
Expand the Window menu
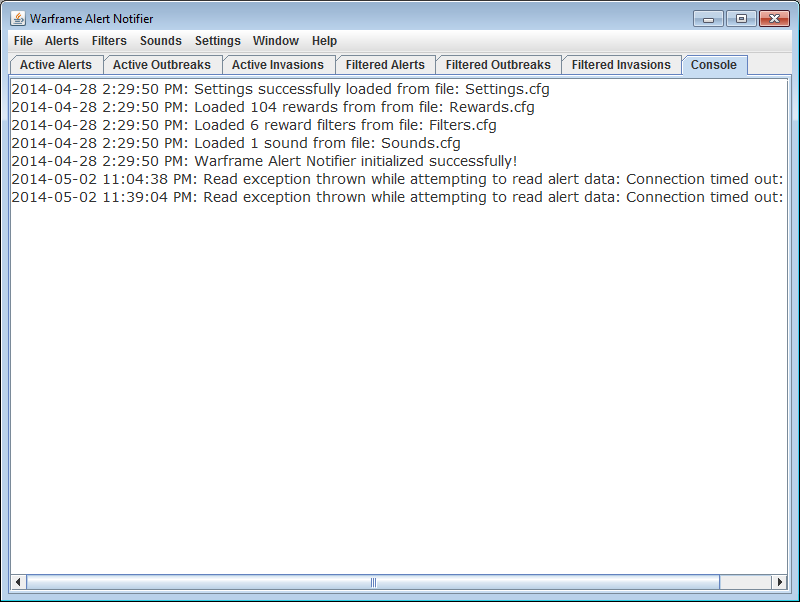point(275,41)
